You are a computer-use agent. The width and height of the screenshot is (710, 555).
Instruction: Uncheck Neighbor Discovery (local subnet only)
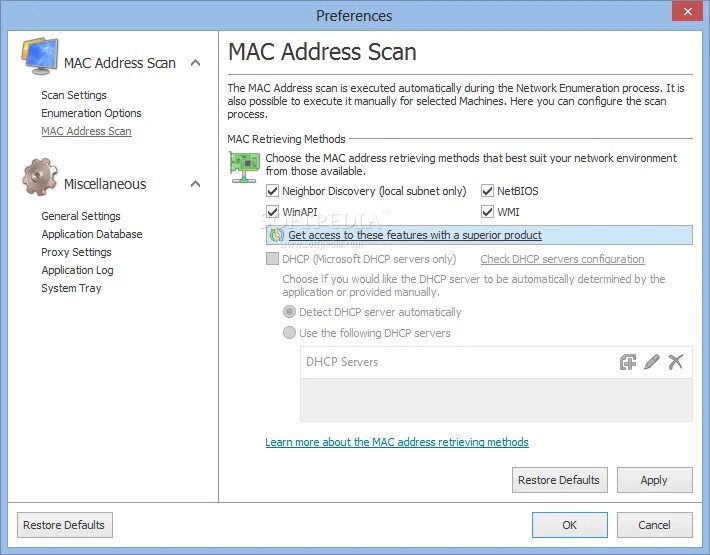[273, 191]
